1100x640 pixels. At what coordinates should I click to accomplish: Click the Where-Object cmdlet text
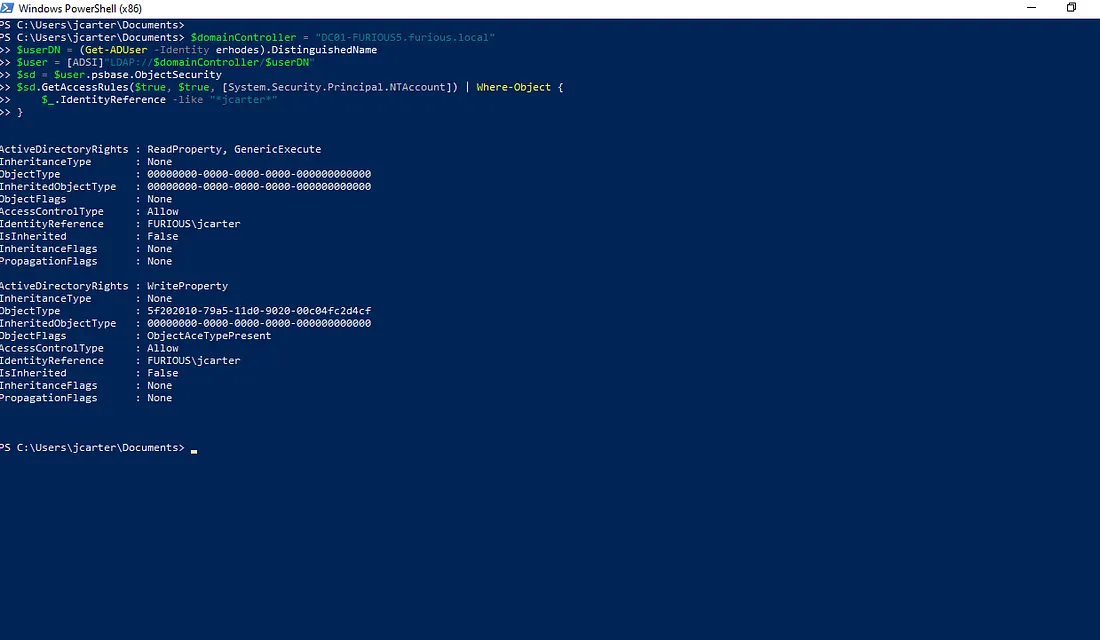click(513, 87)
